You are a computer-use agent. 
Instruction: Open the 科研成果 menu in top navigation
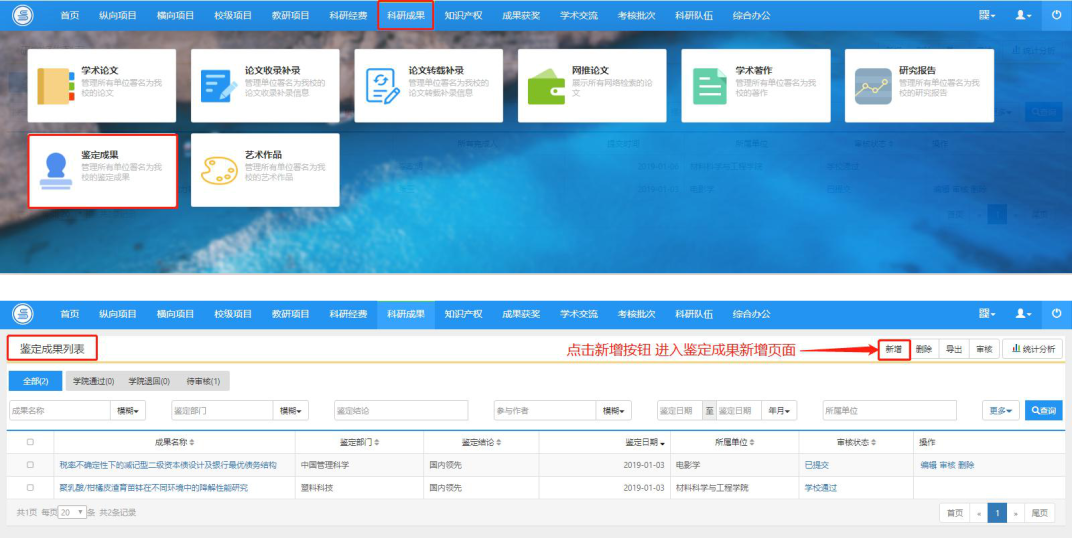(405, 15)
